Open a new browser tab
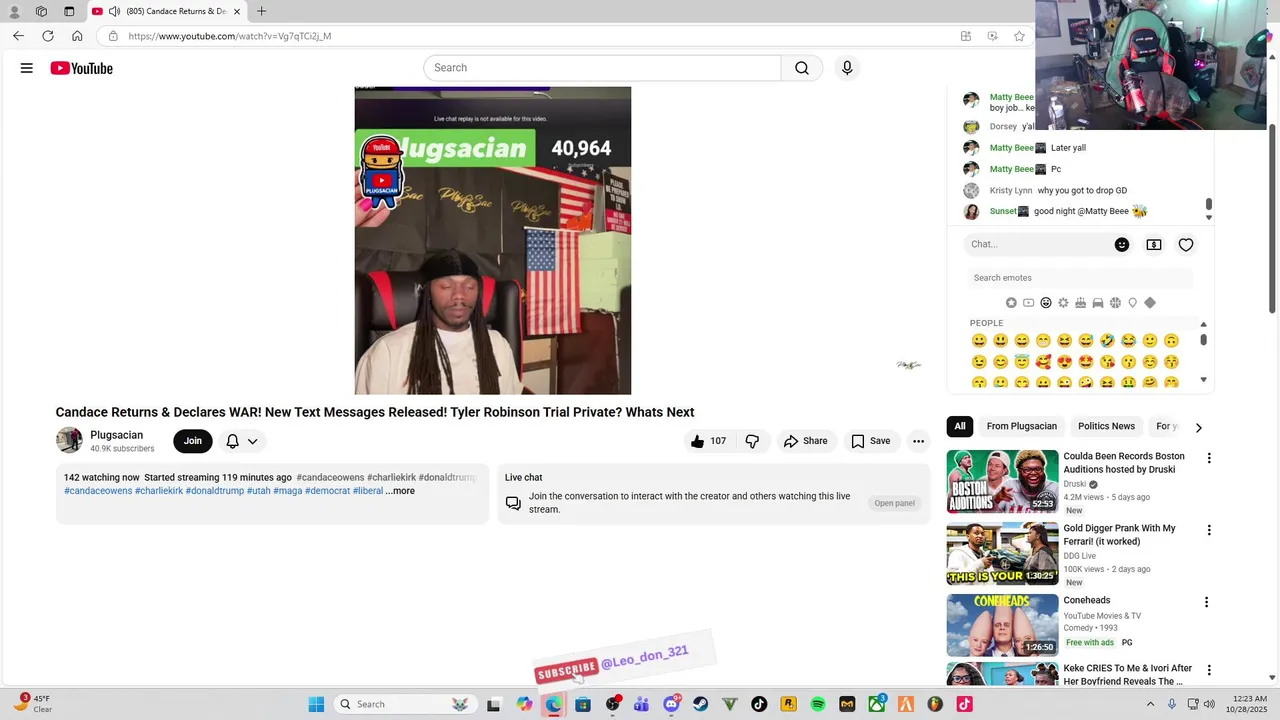The width and height of the screenshot is (1280, 720). (261, 11)
